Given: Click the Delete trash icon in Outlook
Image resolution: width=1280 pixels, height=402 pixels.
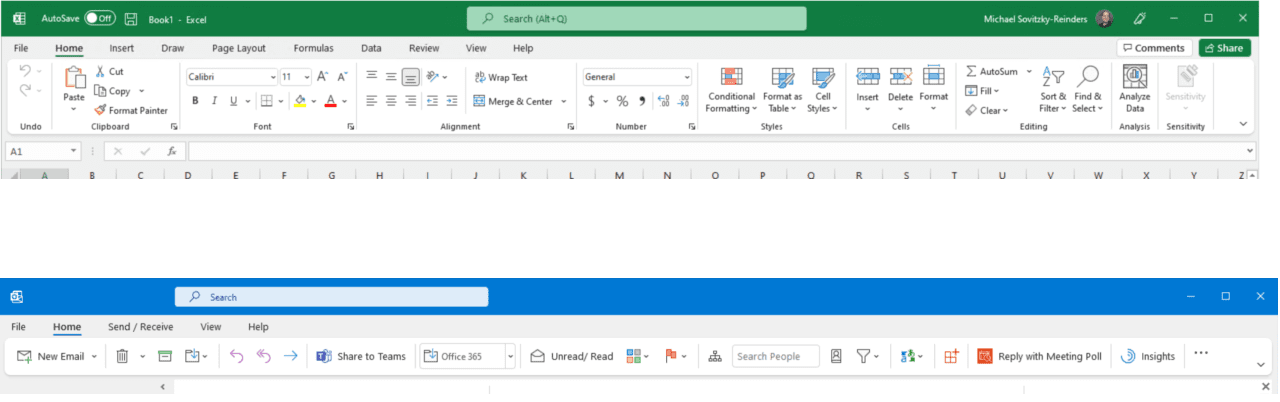Looking at the screenshot, I should 122,356.
